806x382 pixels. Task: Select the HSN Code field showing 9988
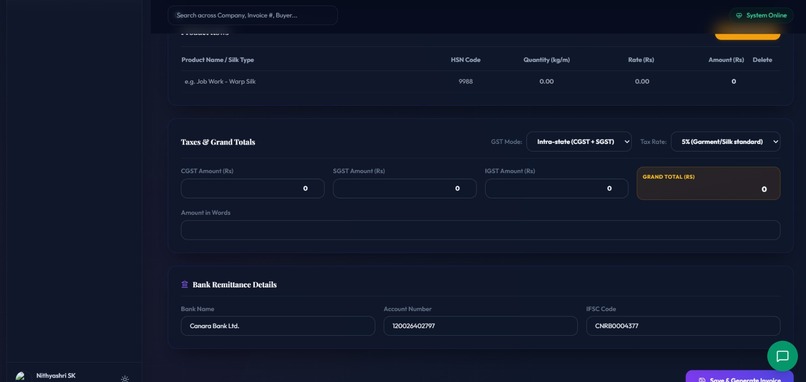click(466, 81)
